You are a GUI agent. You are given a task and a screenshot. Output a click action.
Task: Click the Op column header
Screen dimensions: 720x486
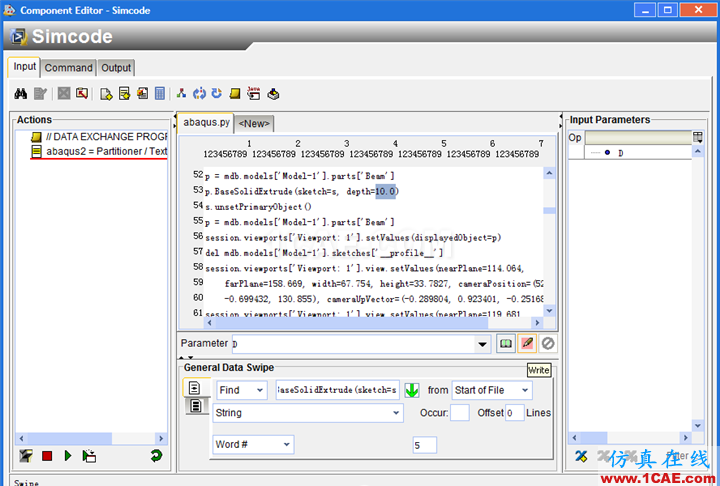click(575, 137)
